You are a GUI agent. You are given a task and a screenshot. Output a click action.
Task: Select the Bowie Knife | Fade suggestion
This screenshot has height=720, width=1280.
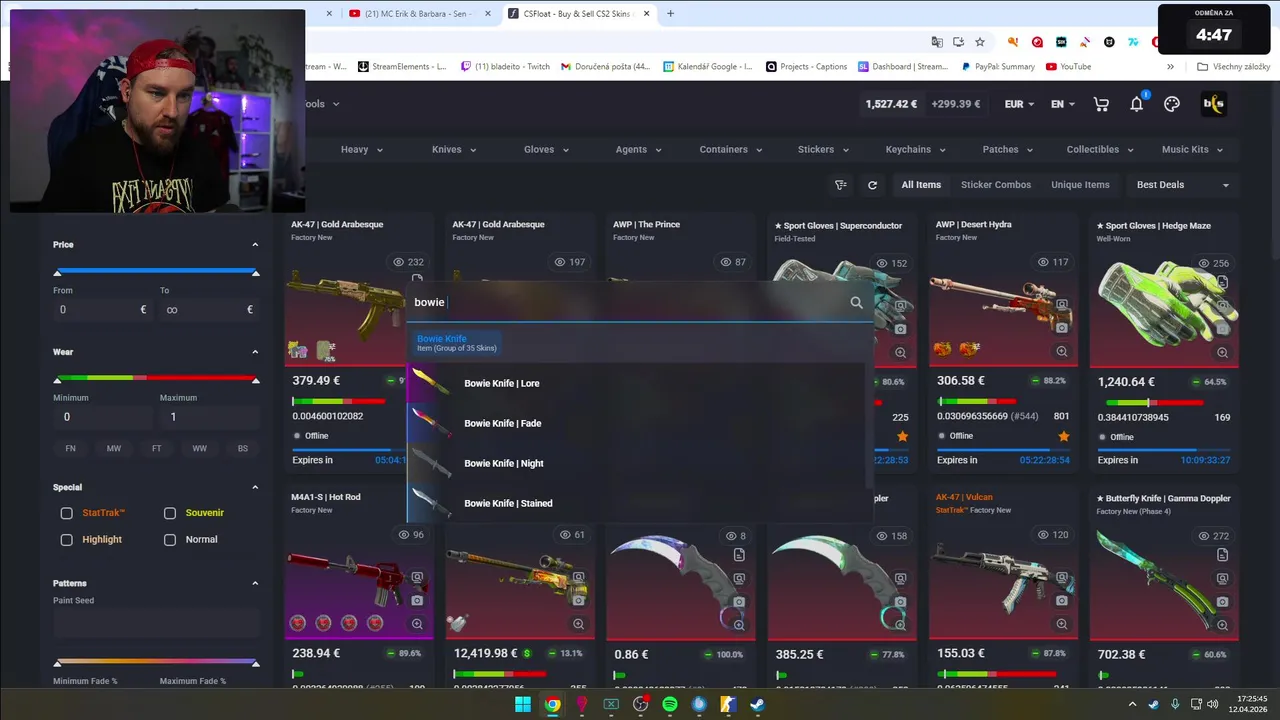click(x=637, y=423)
